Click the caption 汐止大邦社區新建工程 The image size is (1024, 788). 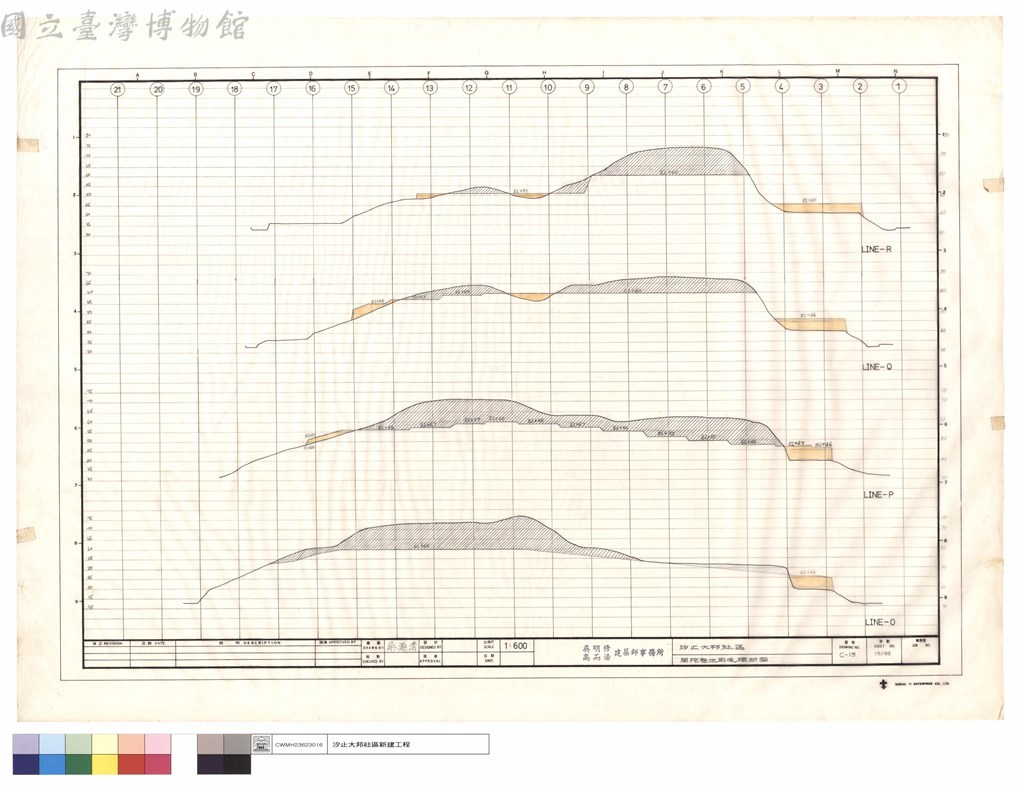pyautogui.click(x=371, y=744)
